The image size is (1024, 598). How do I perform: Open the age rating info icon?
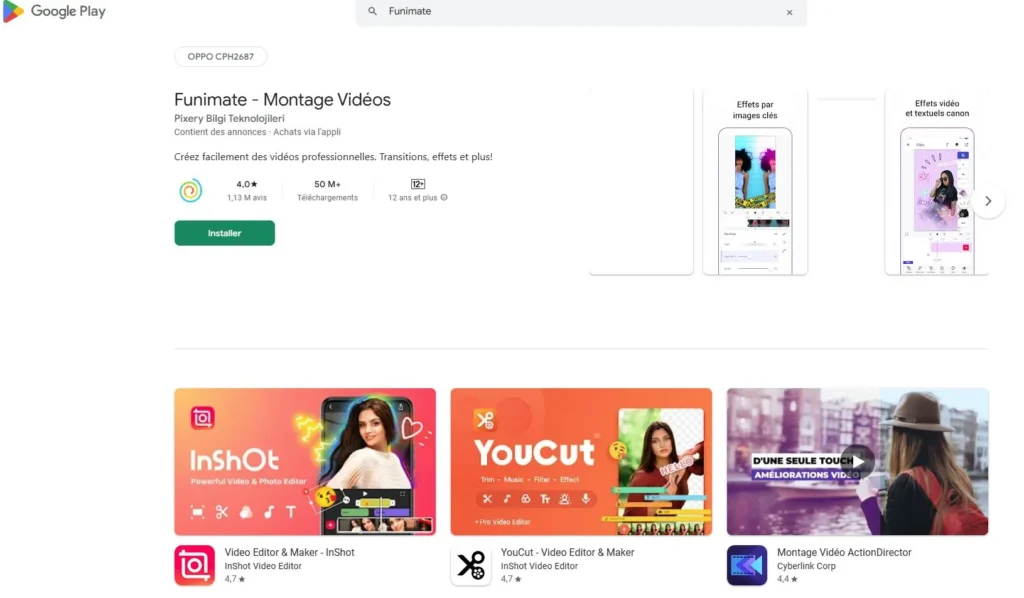tap(444, 198)
